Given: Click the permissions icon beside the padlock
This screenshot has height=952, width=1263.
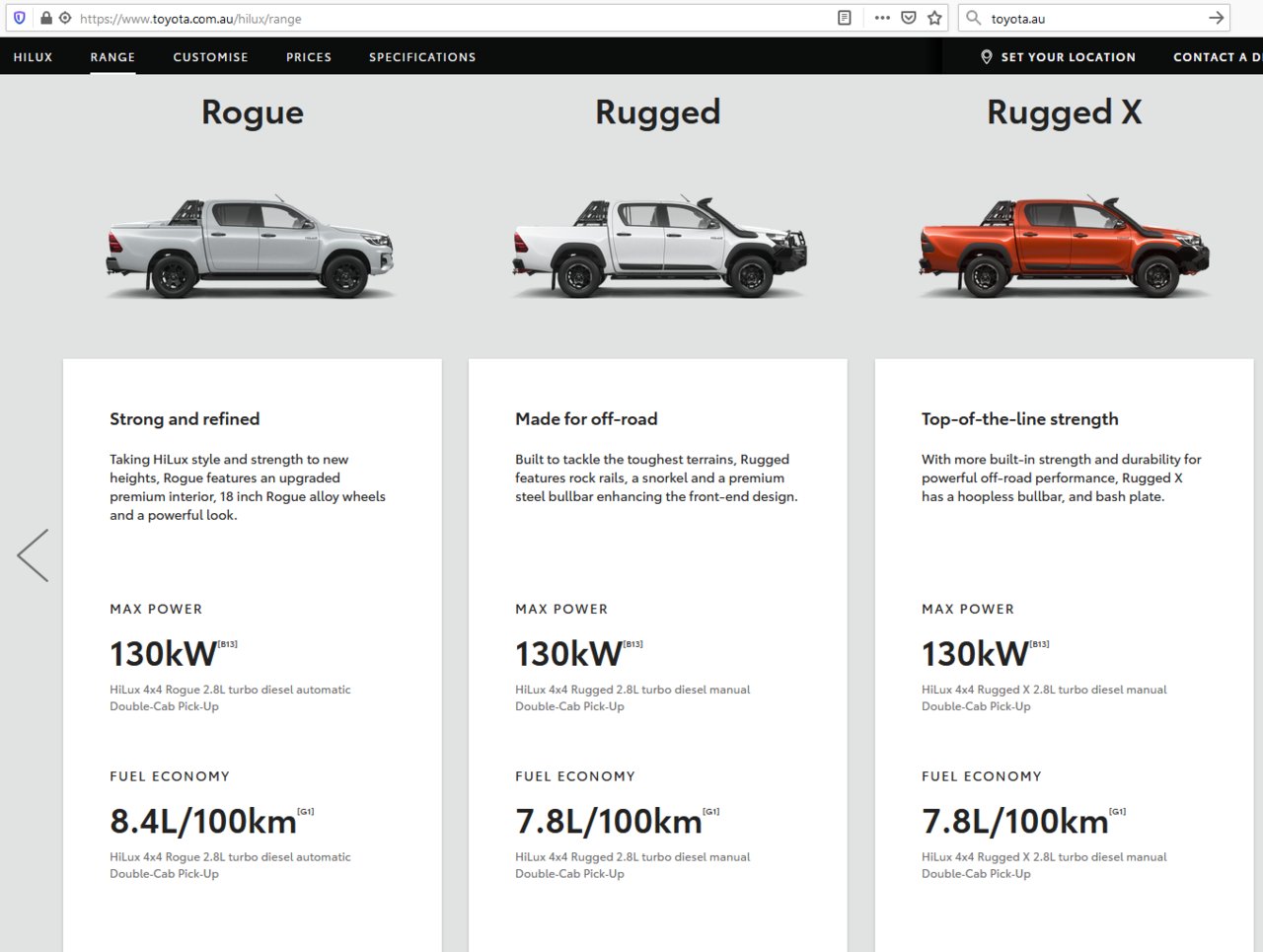Looking at the screenshot, I should pos(65,18).
